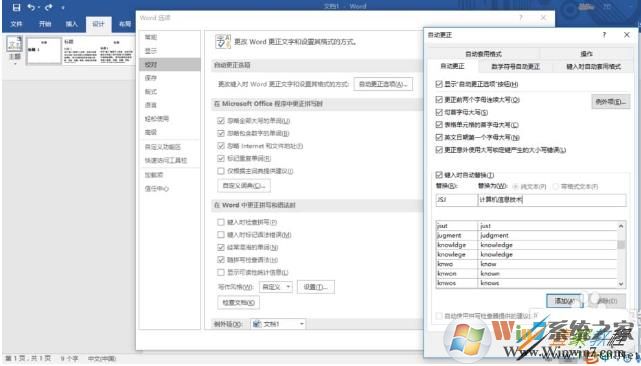This screenshot has width=641, height=366.
Task: Click the Save icon in the title bar
Action: click(16, 7)
